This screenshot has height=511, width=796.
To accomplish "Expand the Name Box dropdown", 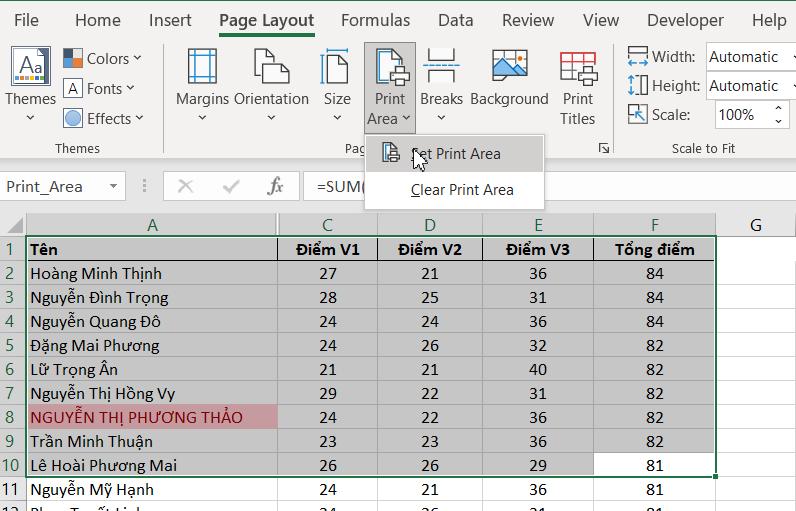I will click(x=114, y=186).
